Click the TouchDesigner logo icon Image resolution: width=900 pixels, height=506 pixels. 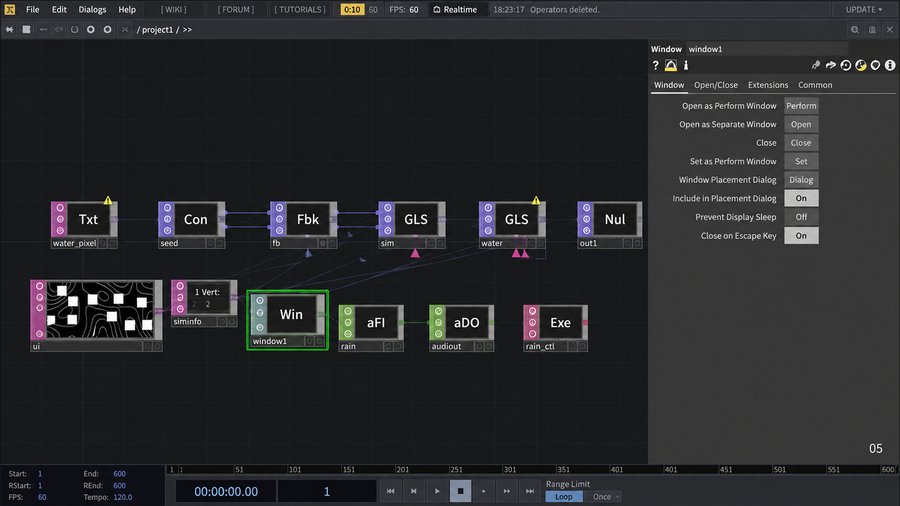pos(10,9)
